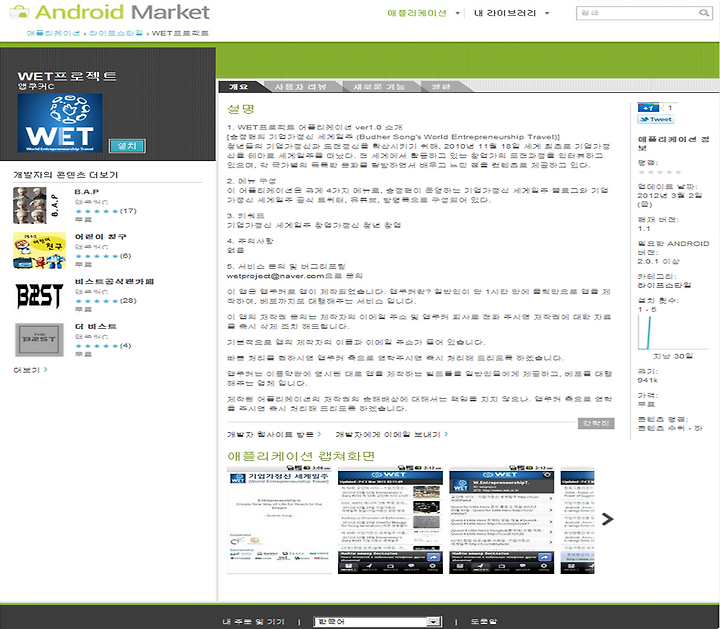Select the 개요 overview tab
This screenshot has width=720, height=629.
click(x=239, y=86)
